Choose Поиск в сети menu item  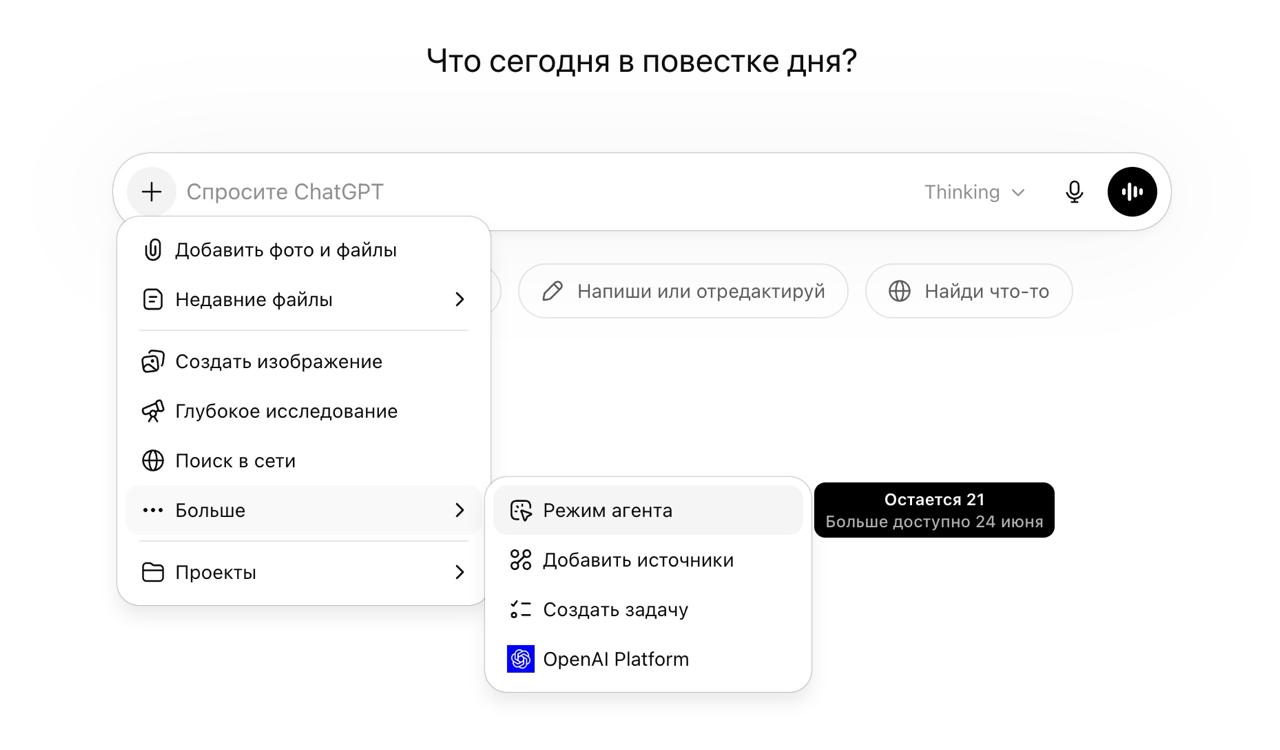tap(304, 461)
